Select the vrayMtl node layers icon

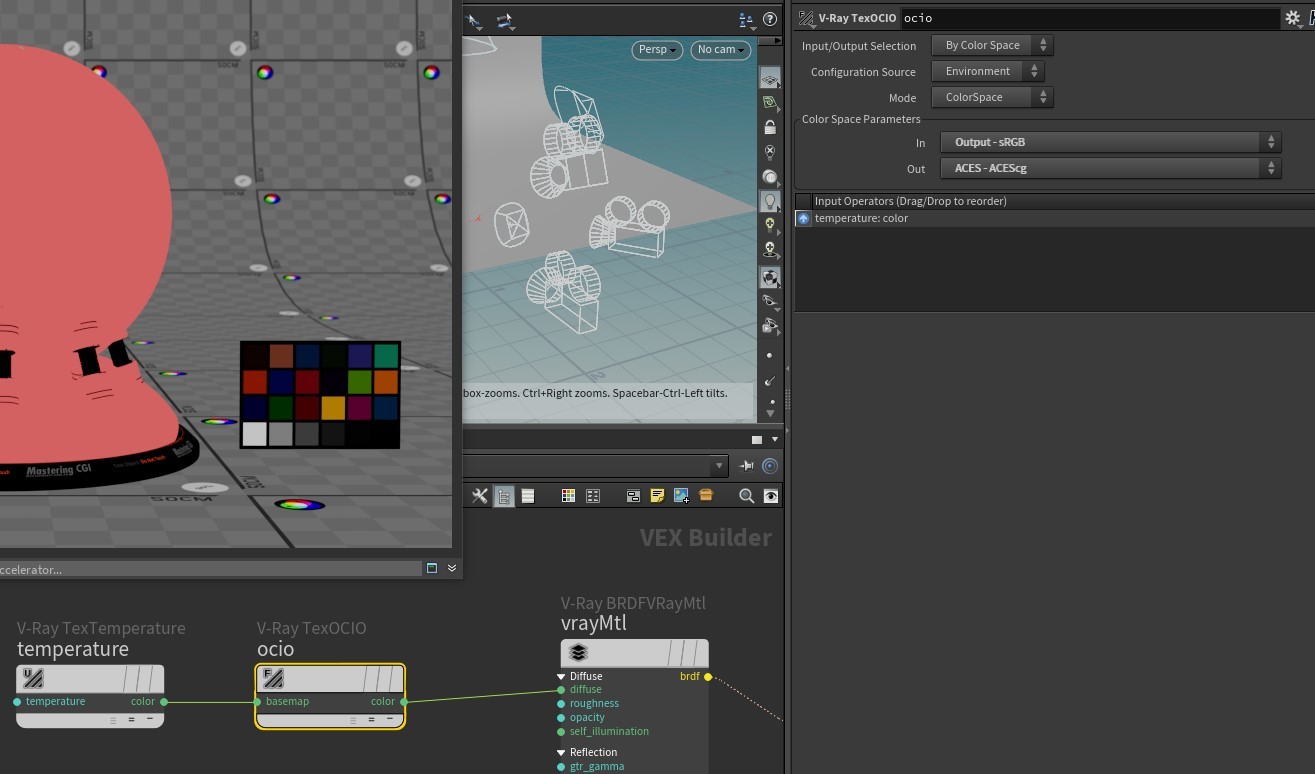[x=578, y=653]
